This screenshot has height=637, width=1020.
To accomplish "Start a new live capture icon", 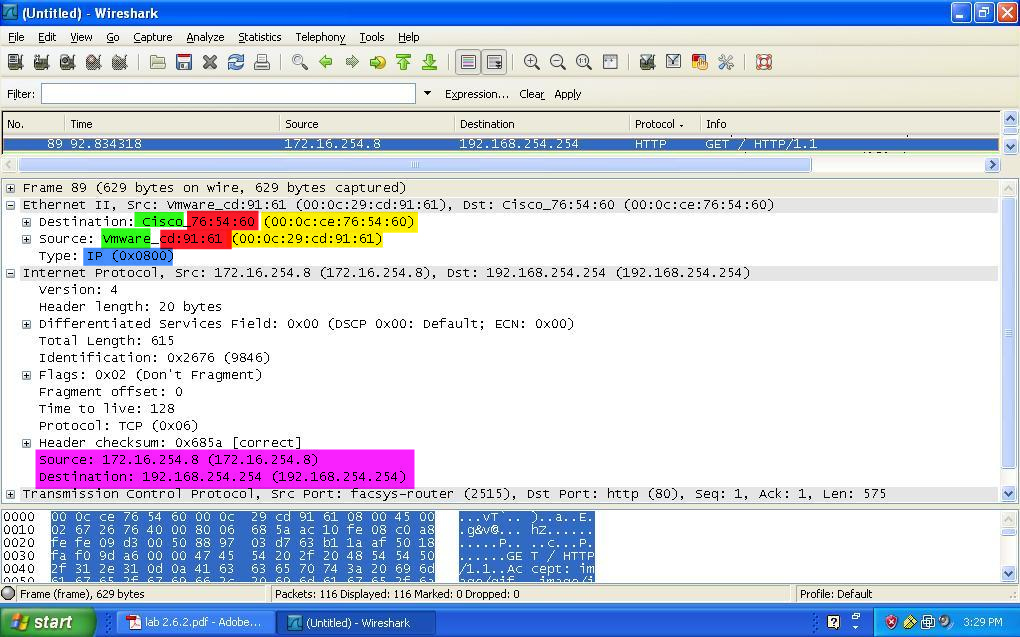I will pyautogui.click(x=68, y=62).
